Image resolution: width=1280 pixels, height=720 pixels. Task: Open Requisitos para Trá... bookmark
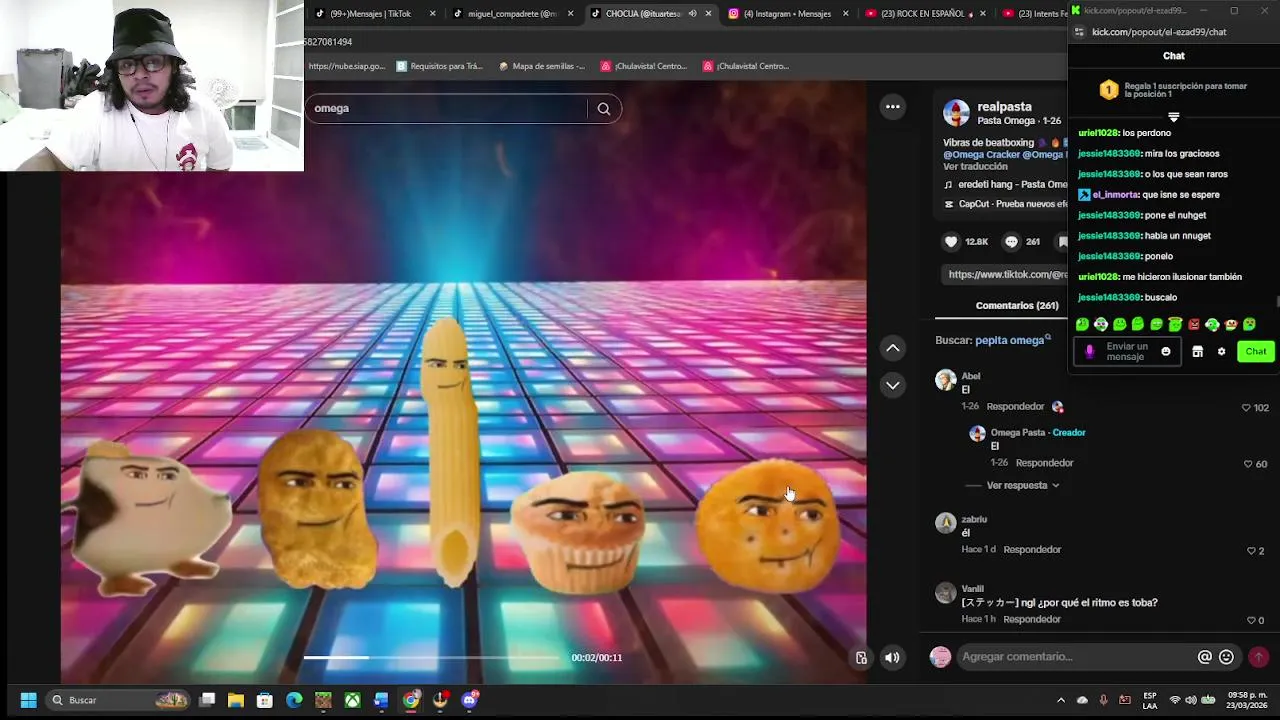pos(439,66)
